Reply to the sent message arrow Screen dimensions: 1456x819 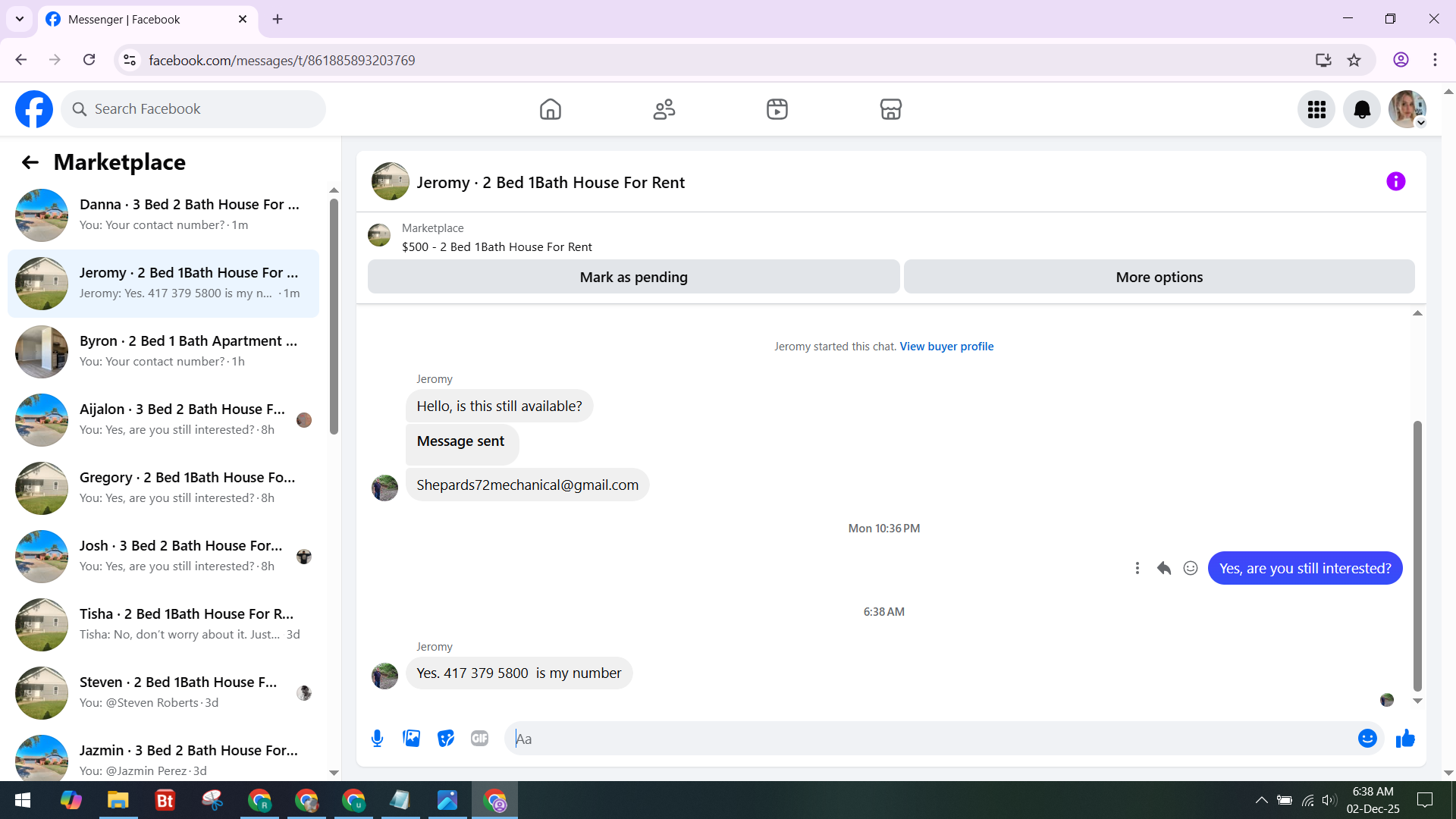(x=1164, y=569)
